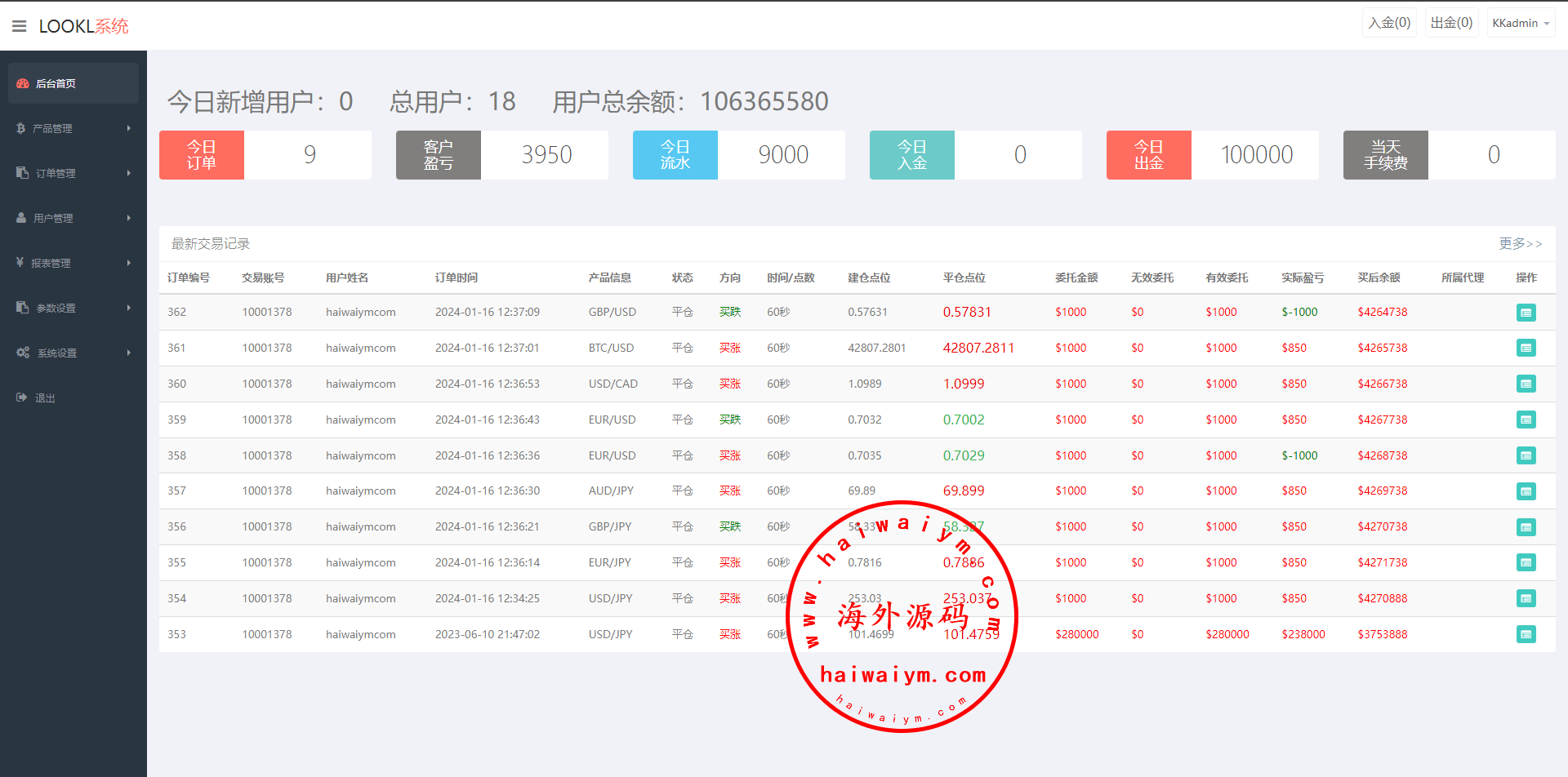Click the 出金(0) withdrawal button
The image size is (1568, 777).
click(1451, 23)
